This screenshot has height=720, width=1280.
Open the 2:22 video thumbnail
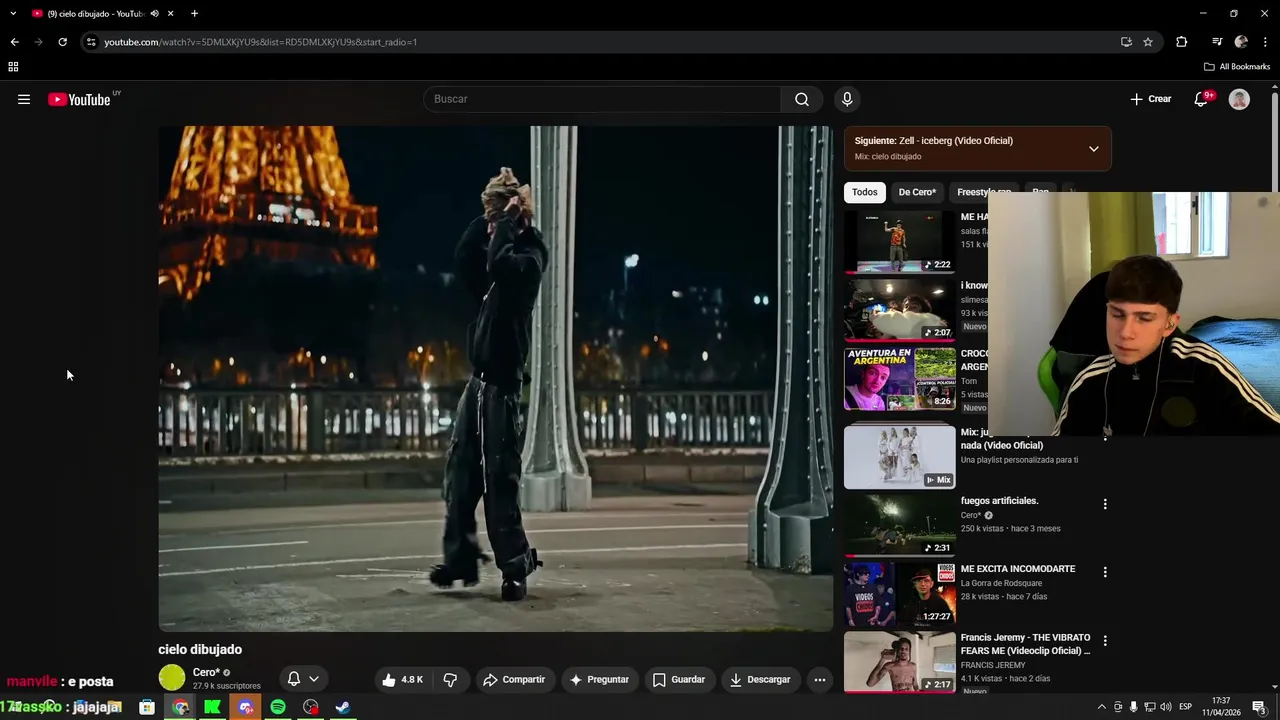pos(899,242)
